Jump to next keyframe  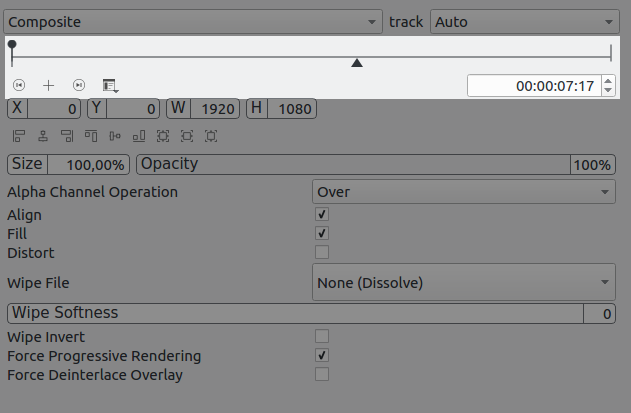coord(79,86)
